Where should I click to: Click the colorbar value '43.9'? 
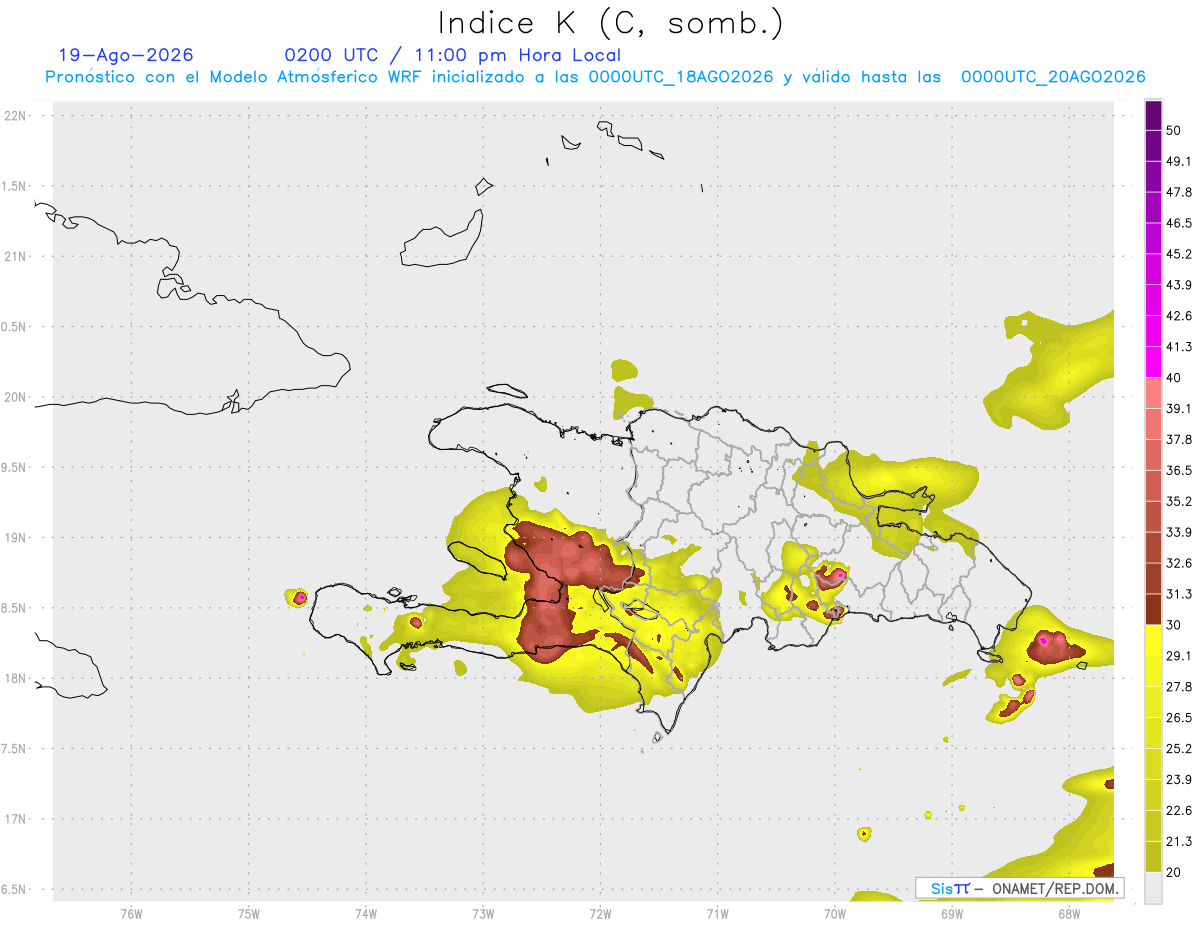point(1179,285)
